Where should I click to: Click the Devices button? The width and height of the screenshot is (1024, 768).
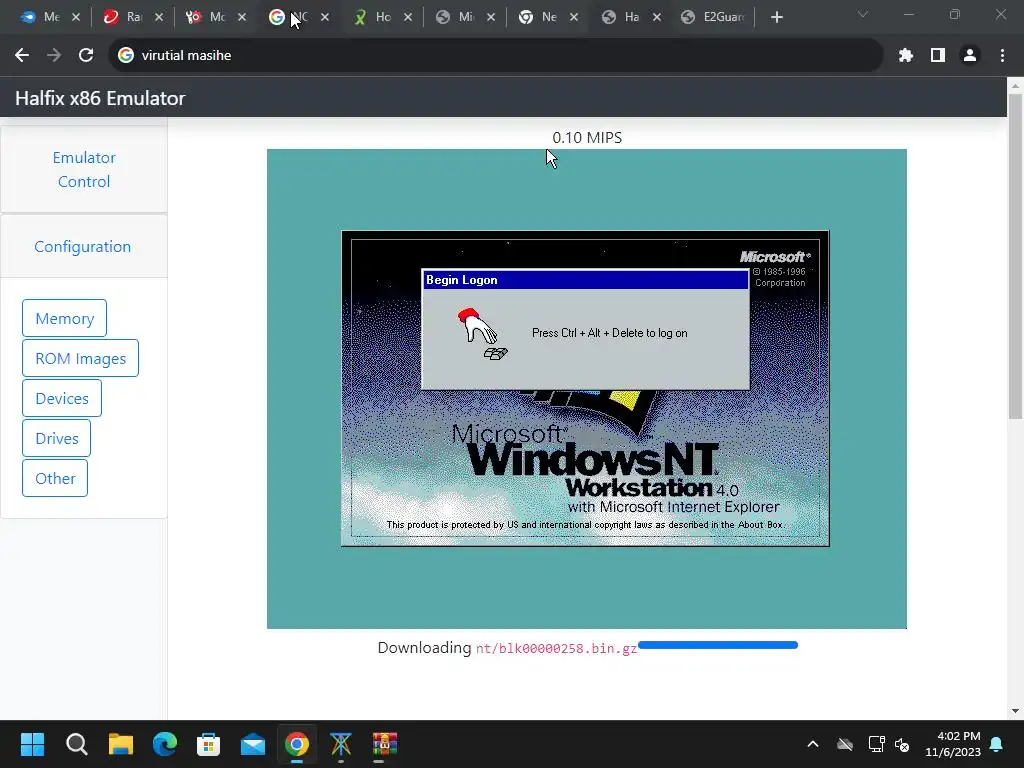point(62,398)
